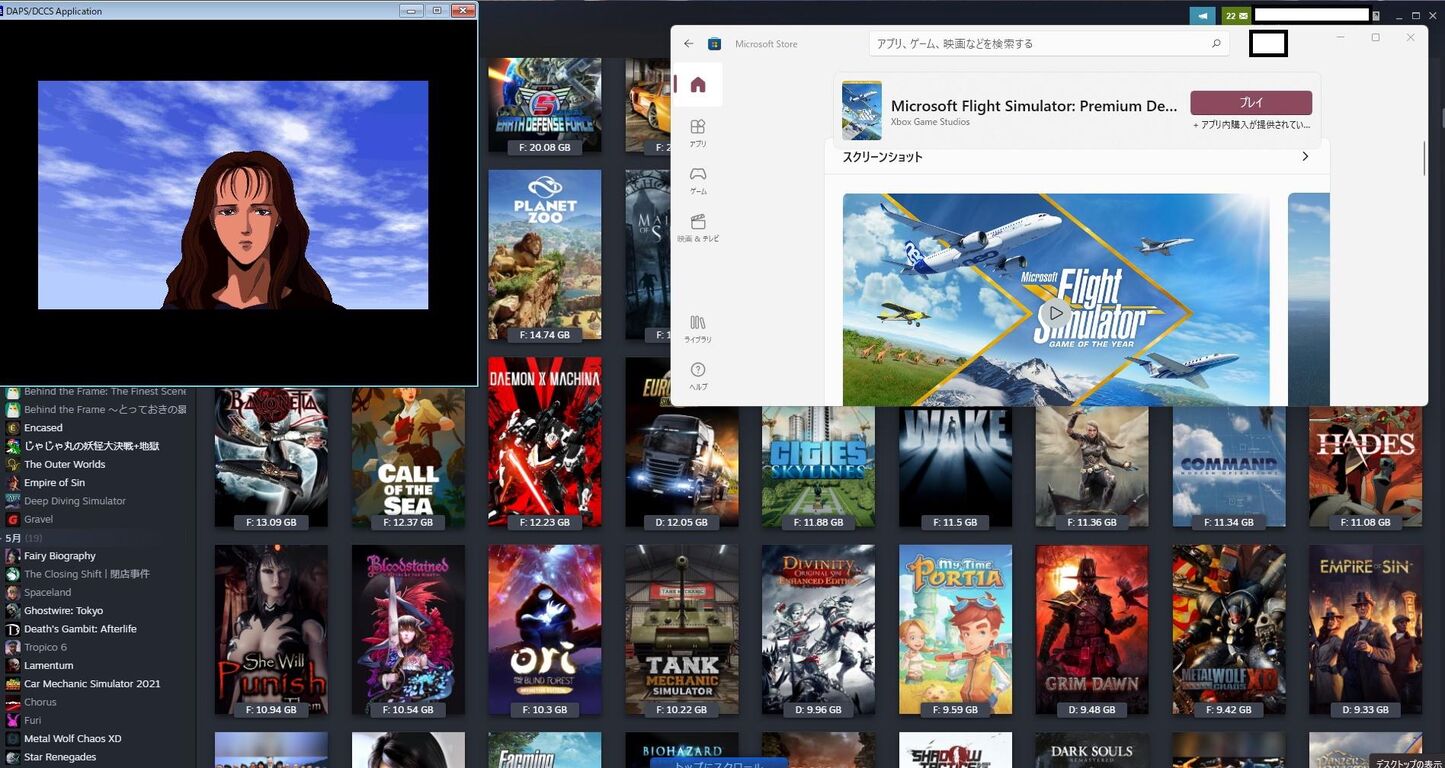The width and height of the screenshot is (1445, 768).
Task: Open the アプリ section in Microsoft Store sidebar
Action: pos(698,133)
